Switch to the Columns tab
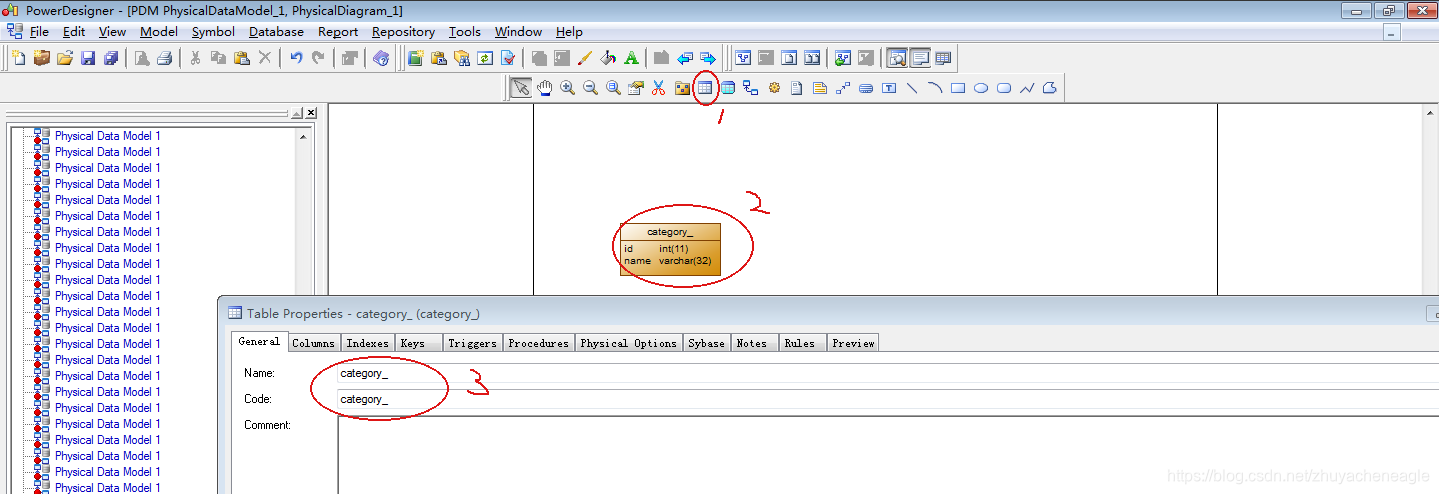This screenshot has width=1439, height=494. 313,343
